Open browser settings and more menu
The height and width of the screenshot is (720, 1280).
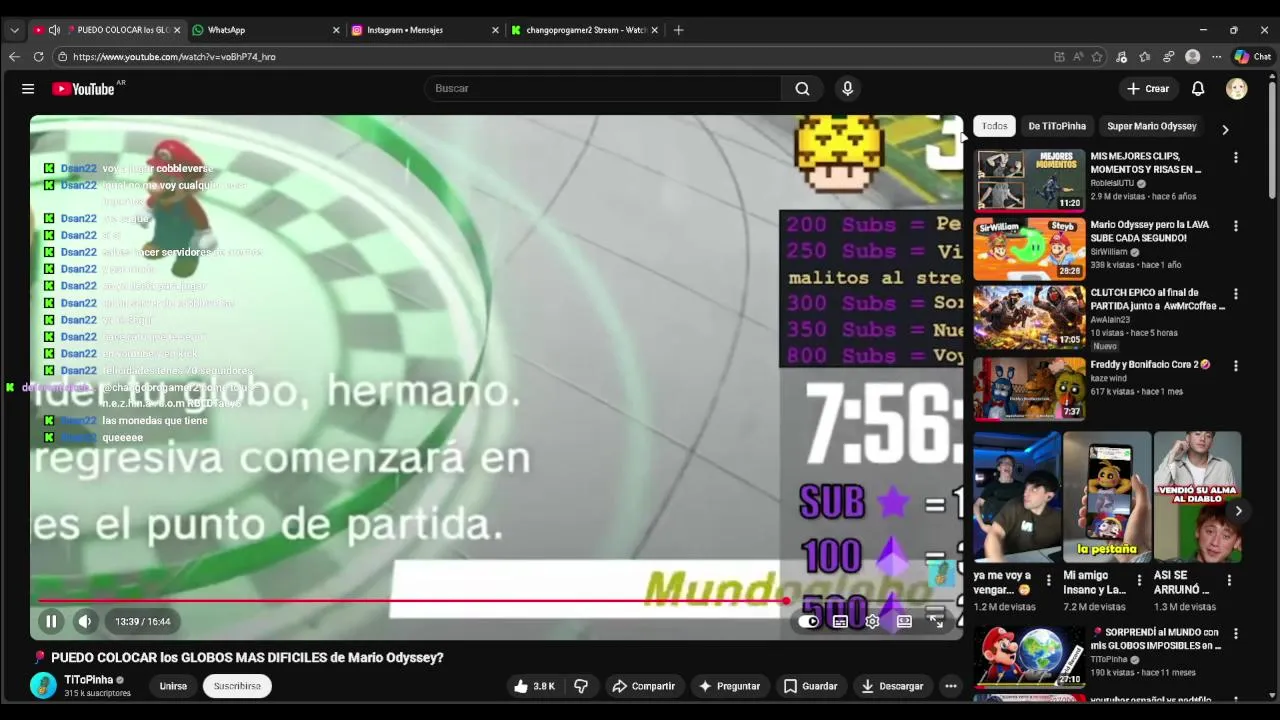click(1216, 57)
